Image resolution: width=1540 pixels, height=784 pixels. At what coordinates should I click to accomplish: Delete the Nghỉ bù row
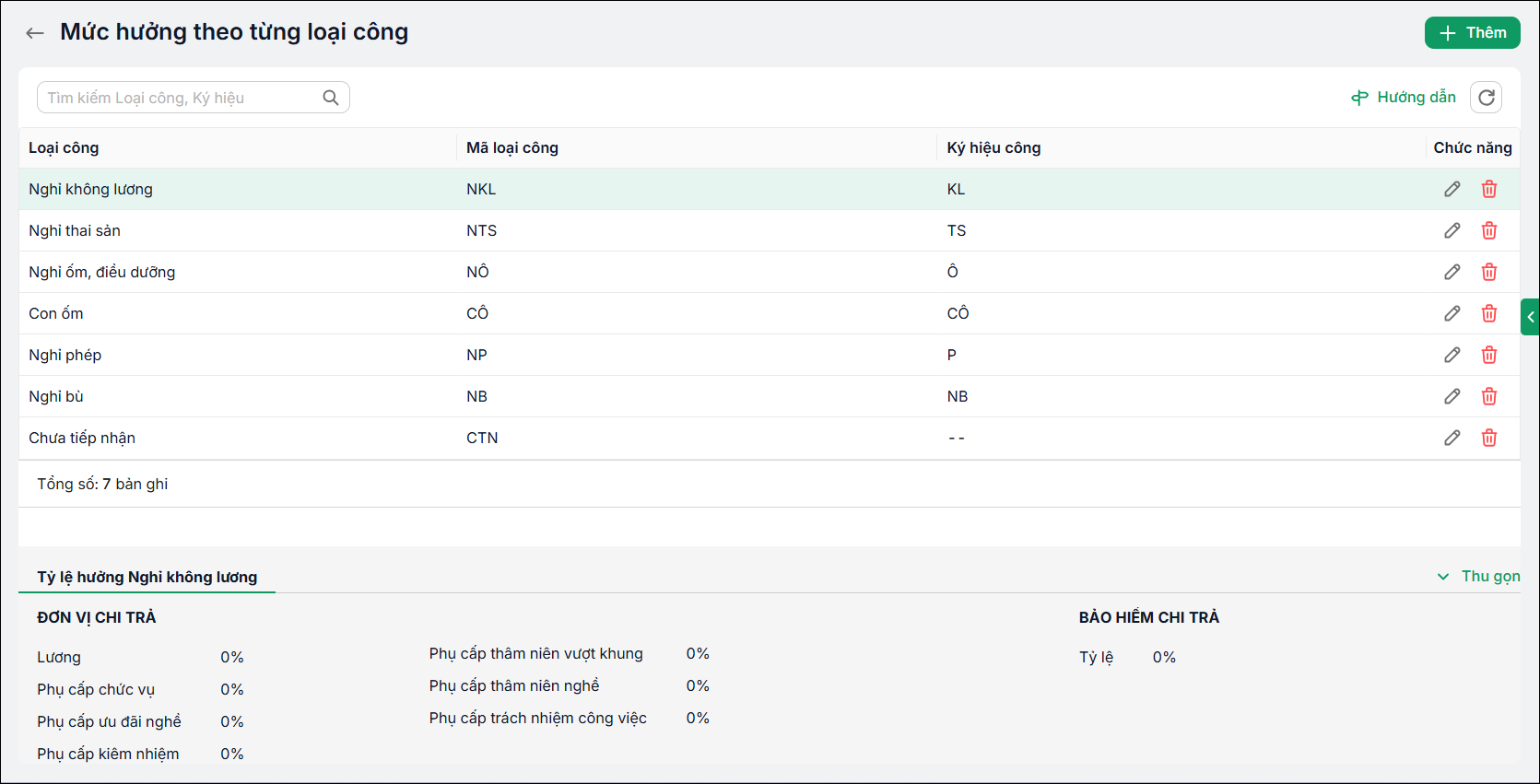click(x=1489, y=396)
